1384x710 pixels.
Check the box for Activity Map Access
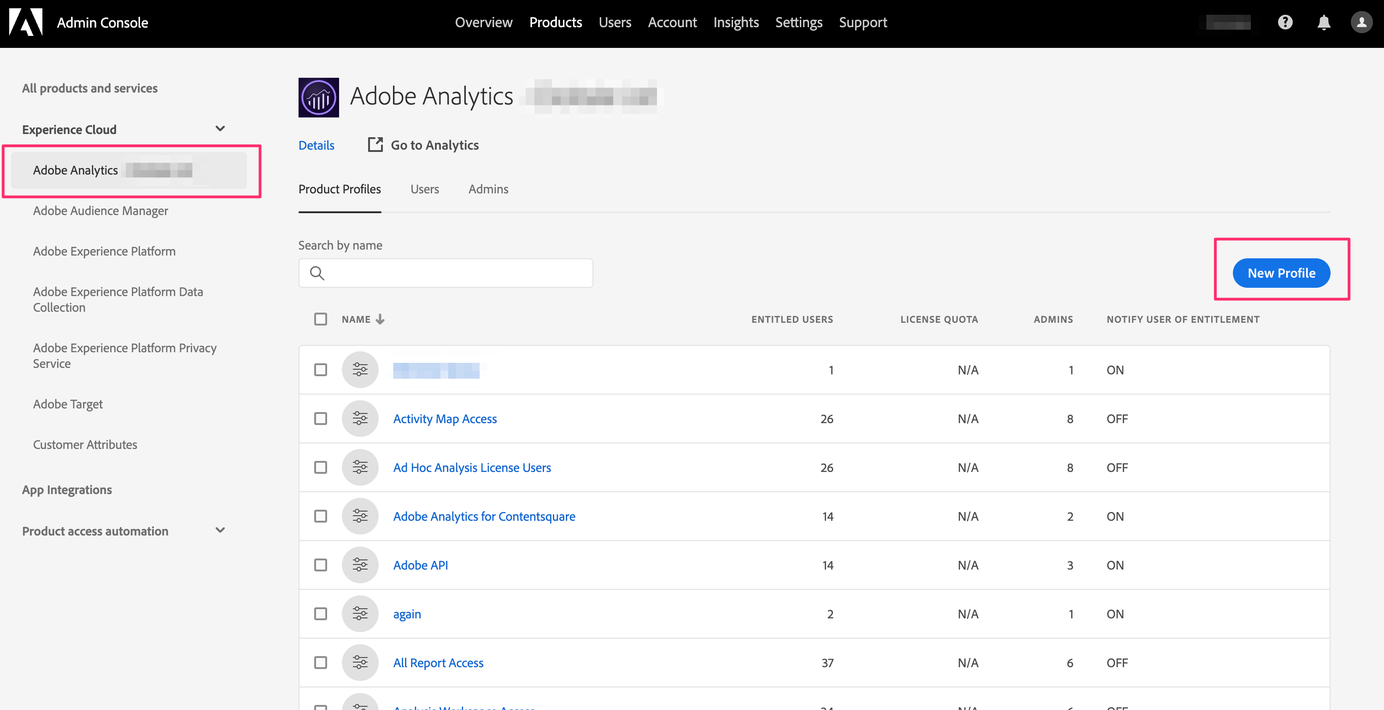321,419
